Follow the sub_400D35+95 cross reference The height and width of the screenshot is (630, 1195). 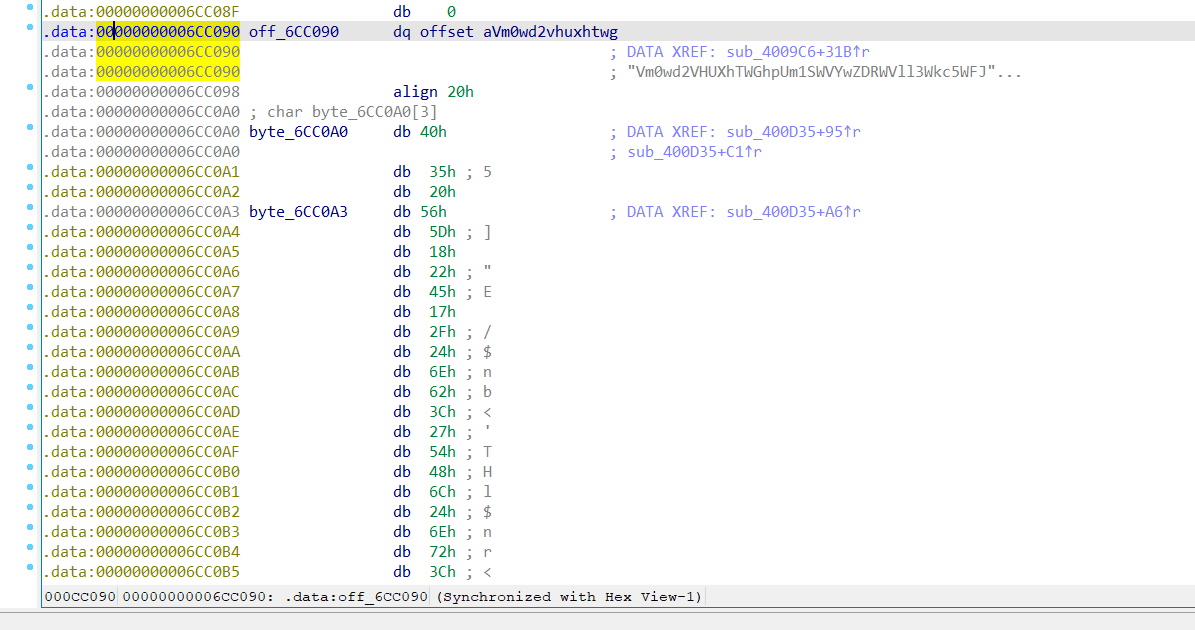click(x=794, y=132)
